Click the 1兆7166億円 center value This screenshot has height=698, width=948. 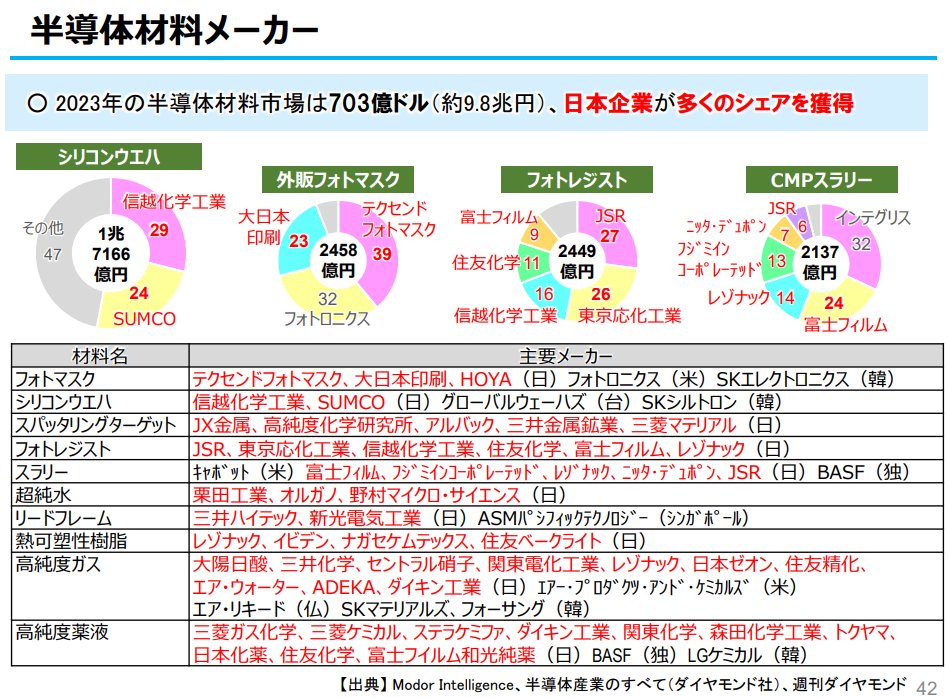coord(111,254)
